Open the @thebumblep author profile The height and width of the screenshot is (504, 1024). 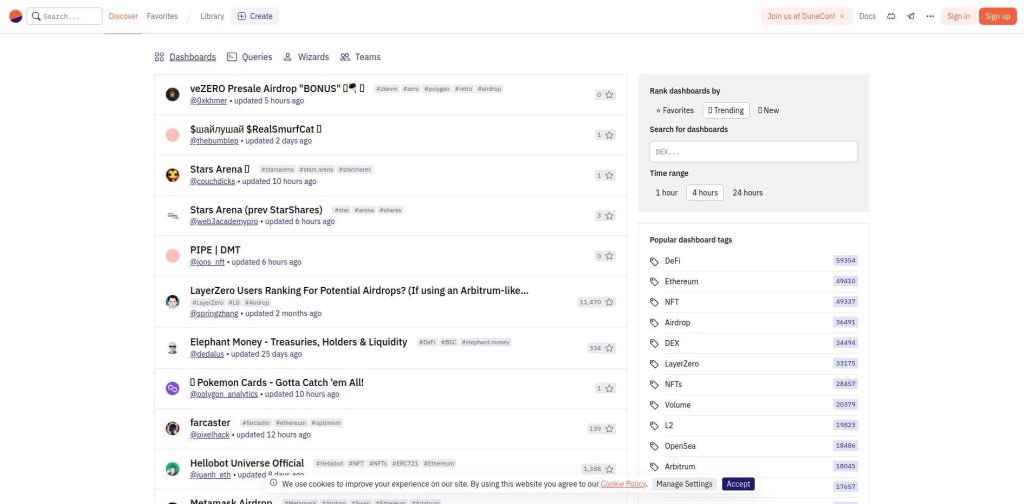click(x=214, y=141)
